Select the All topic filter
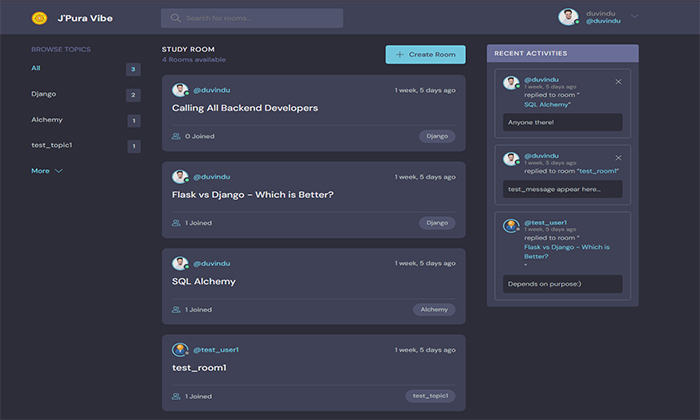The image size is (700, 420). (36, 68)
